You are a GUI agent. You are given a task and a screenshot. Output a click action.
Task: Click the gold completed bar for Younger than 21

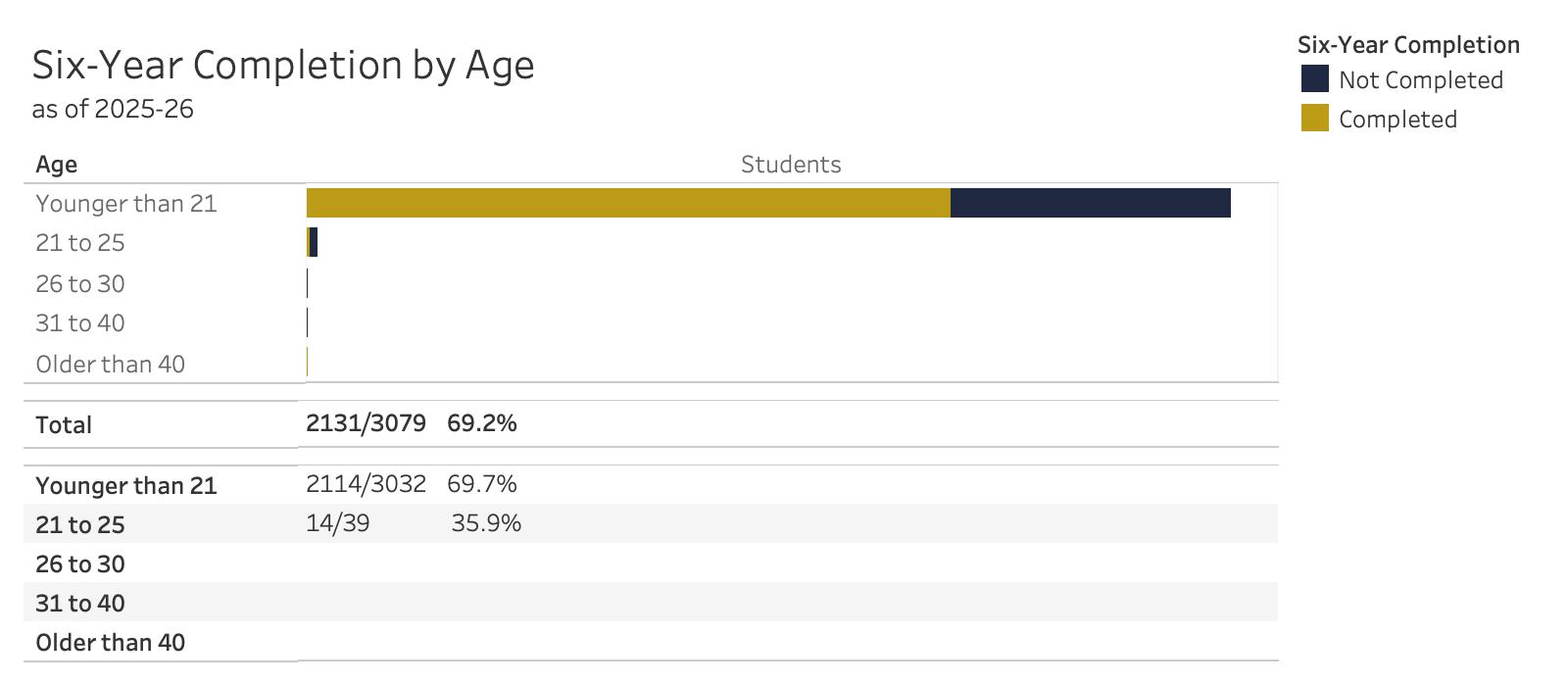pos(628,203)
